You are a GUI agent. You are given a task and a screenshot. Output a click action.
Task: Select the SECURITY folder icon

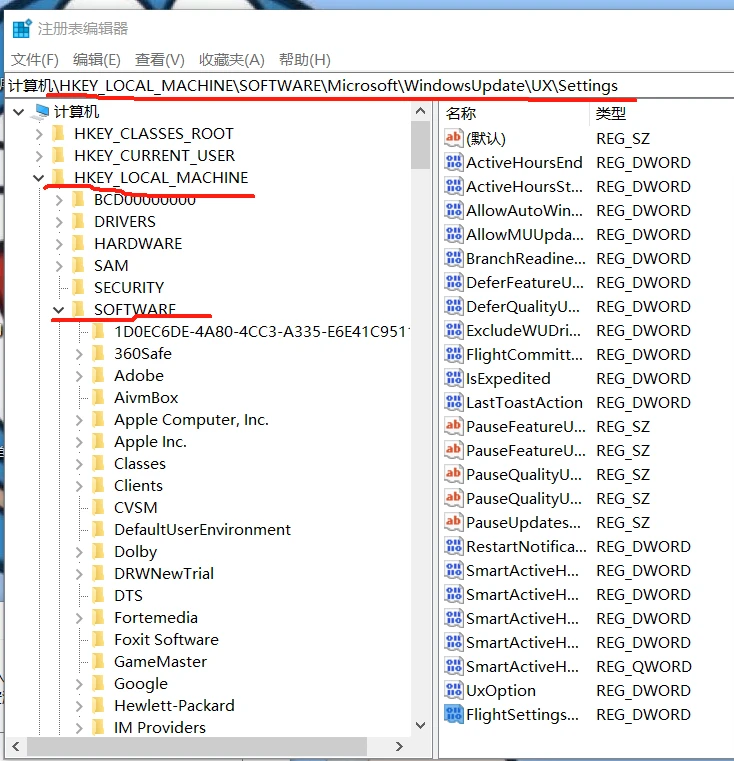coord(78,287)
